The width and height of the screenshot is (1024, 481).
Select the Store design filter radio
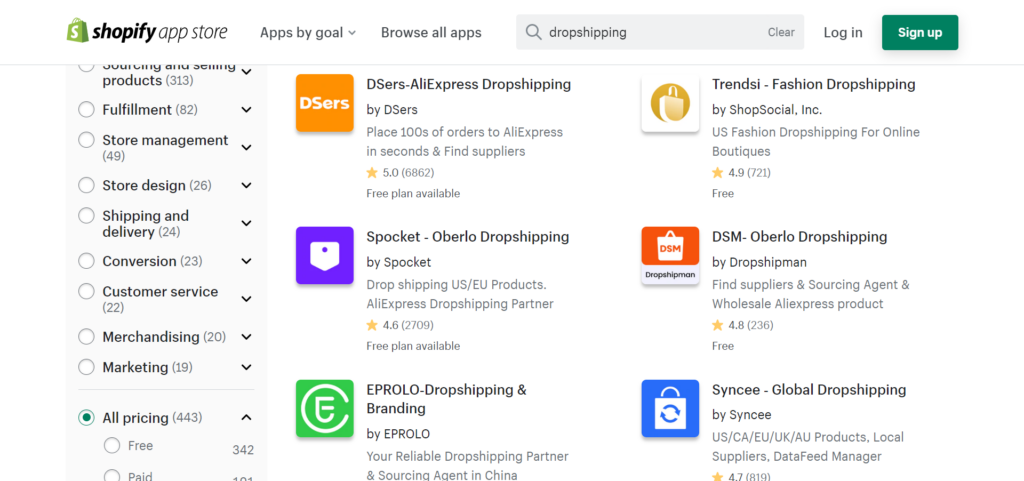86,185
